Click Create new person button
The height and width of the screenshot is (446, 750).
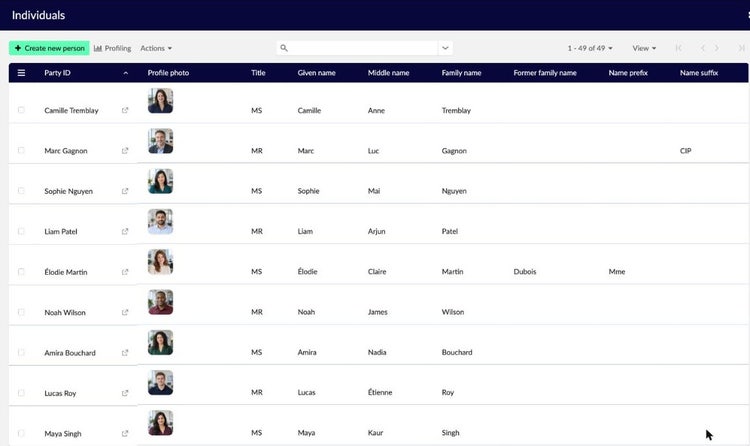pos(49,48)
